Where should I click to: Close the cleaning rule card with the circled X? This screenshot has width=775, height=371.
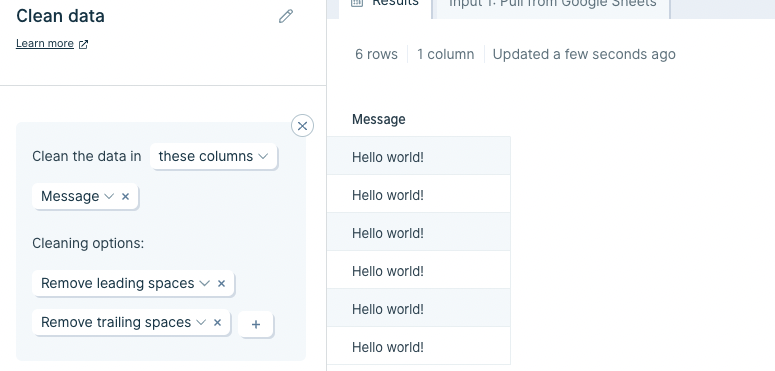pyautogui.click(x=302, y=126)
